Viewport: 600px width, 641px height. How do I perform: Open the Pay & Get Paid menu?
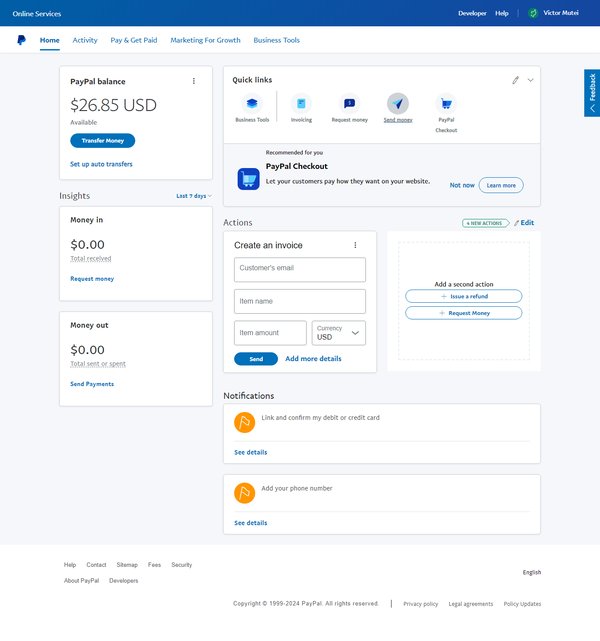[x=134, y=40]
